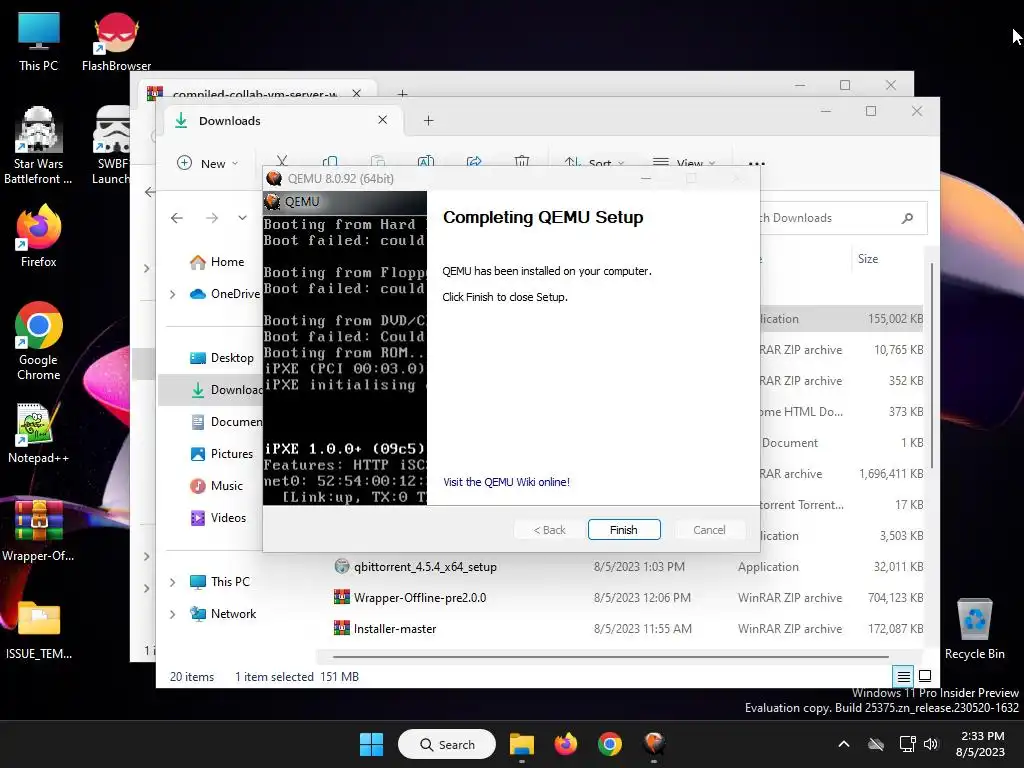
Task: Expand the Network tree node
Action: [x=172, y=614]
